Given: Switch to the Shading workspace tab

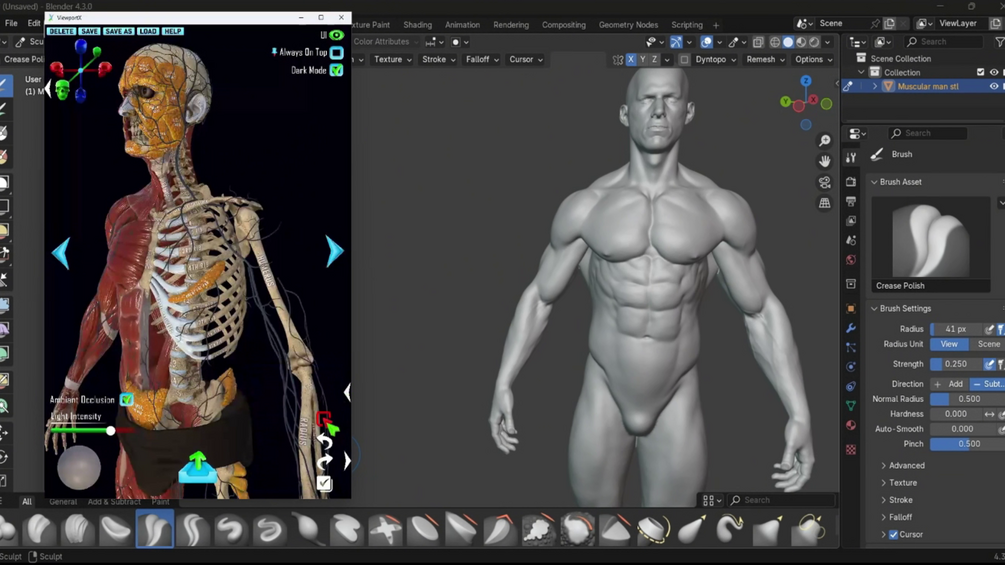Looking at the screenshot, I should pos(417,25).
